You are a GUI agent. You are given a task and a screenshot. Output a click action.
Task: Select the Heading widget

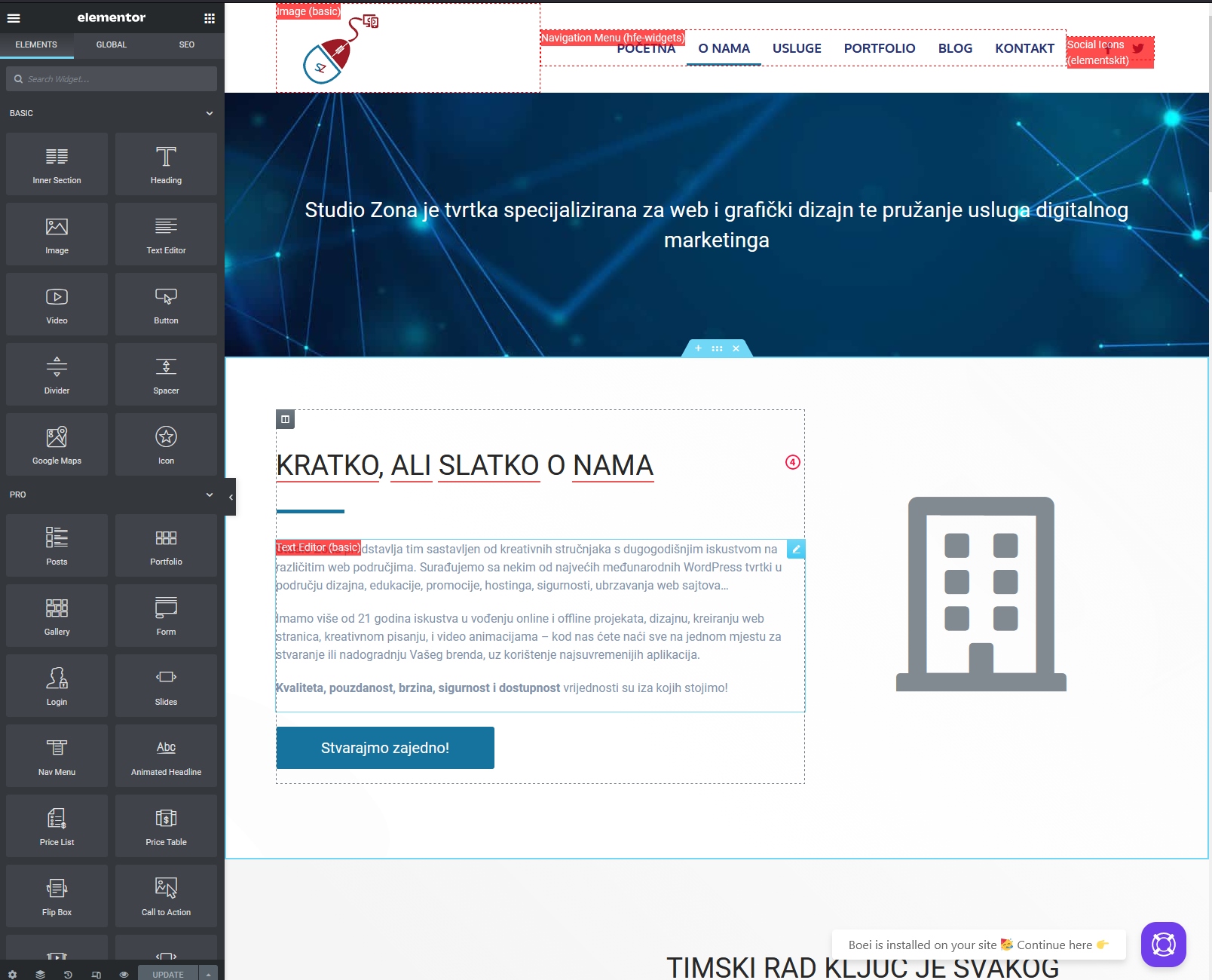coord(166,164)
